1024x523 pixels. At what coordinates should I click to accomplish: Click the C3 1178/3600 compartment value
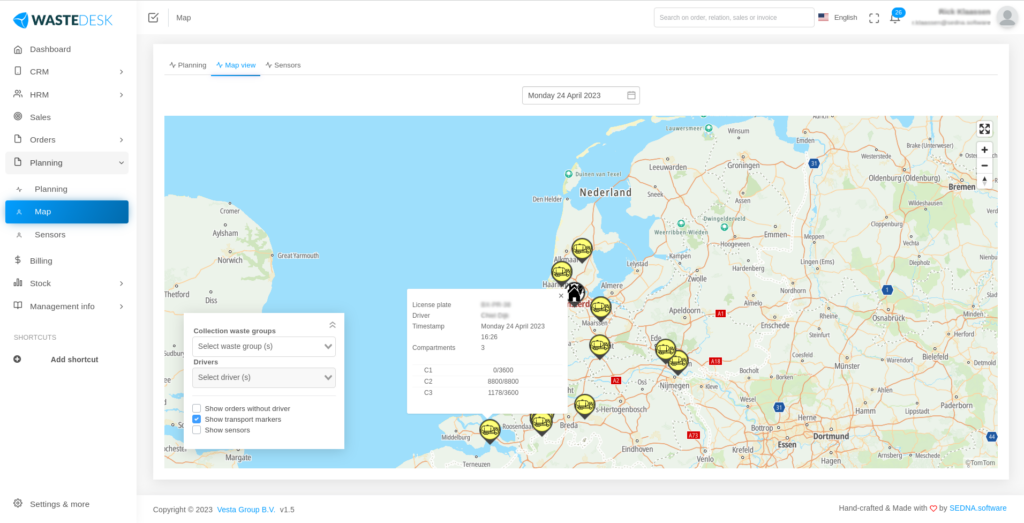click(x=503, y=392)
